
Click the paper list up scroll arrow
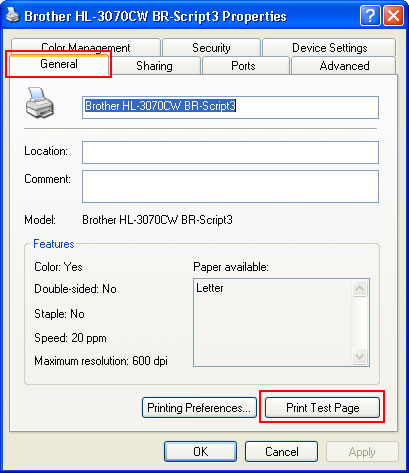pyautogui.click(x=359, y=288)
